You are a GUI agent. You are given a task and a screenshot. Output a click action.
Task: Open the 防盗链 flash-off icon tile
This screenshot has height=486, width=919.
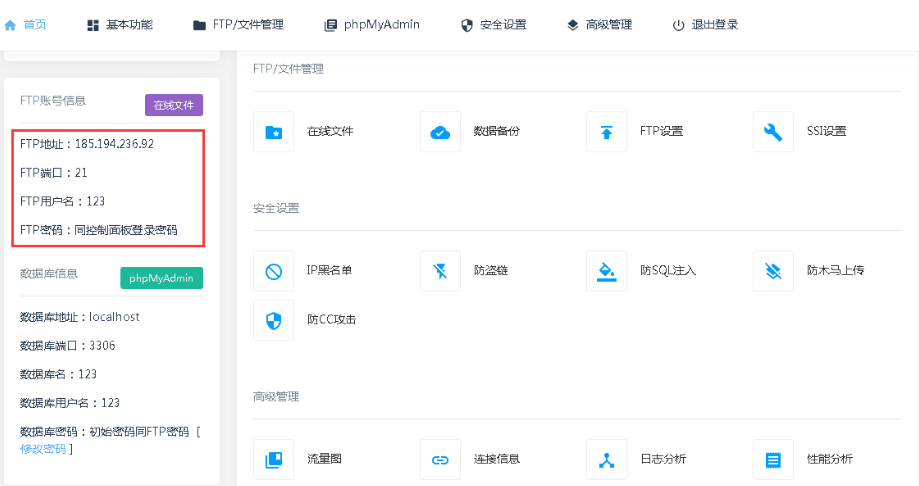pyautogui.click(x=440, y=271)
